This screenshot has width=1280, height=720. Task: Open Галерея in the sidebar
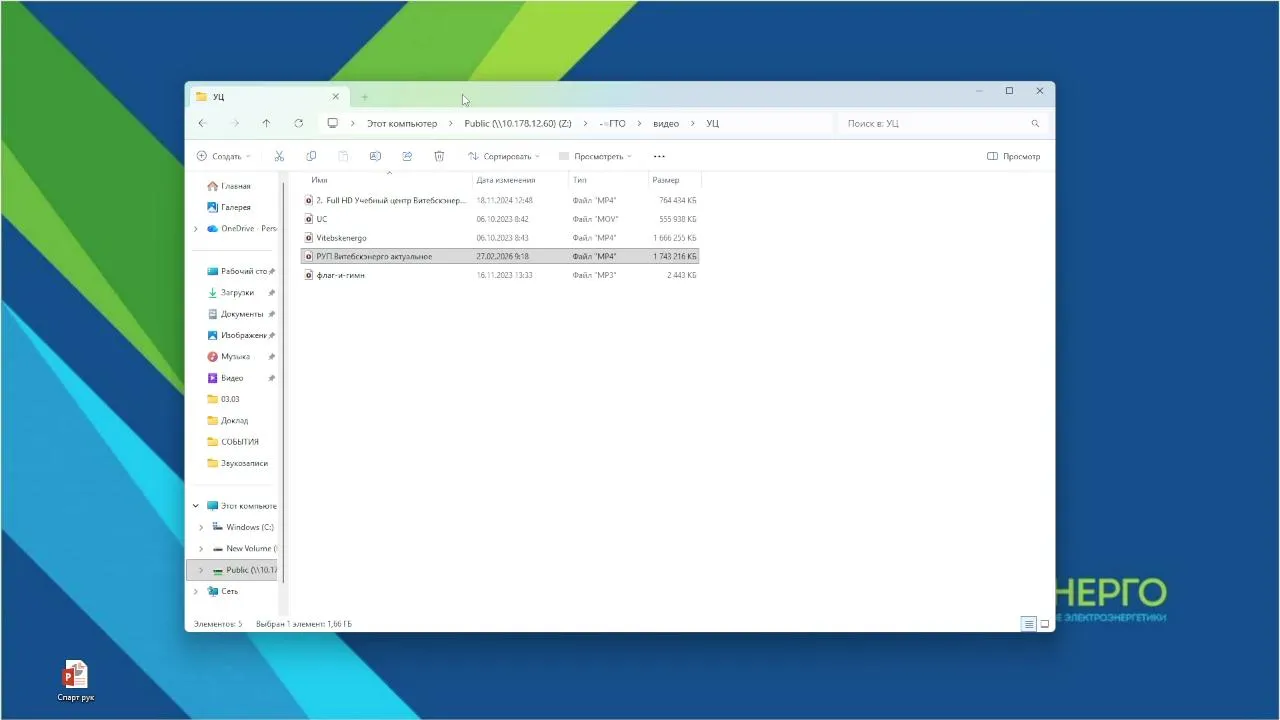(229, 207)
